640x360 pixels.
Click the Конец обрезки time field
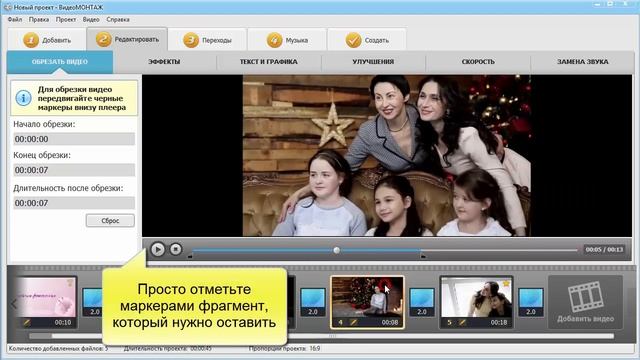click(74, 170)
